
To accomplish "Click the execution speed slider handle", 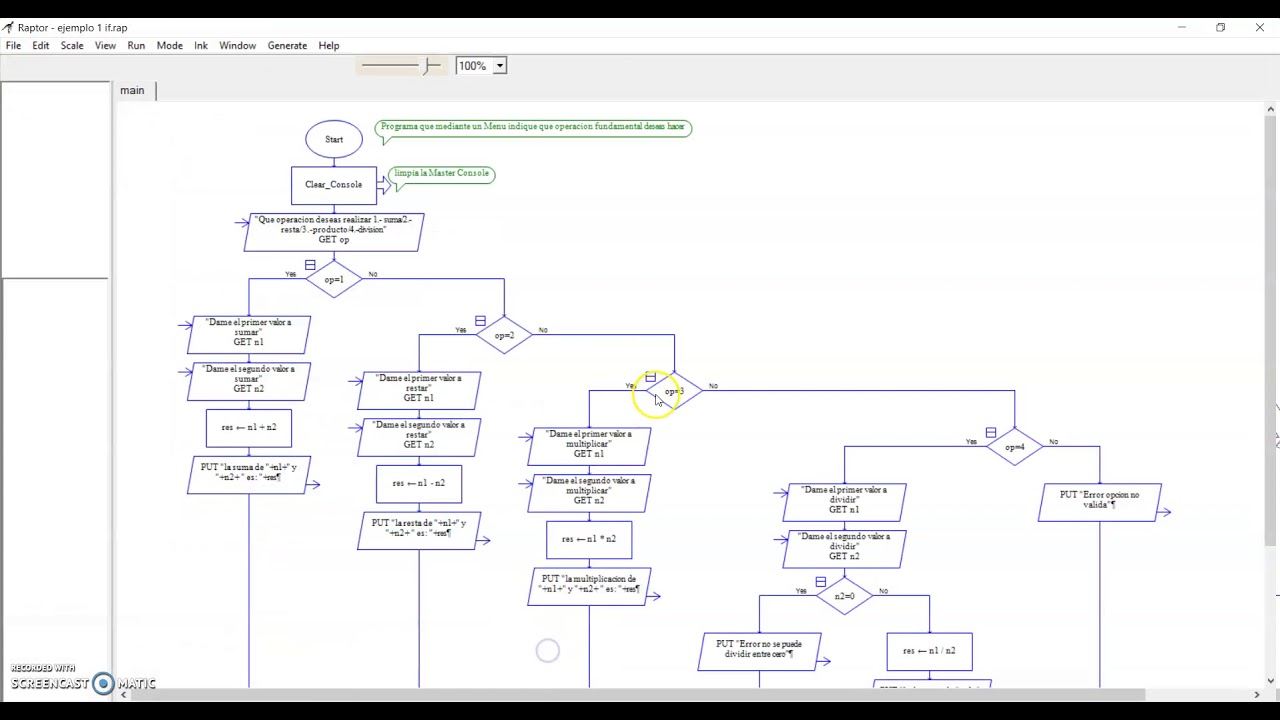I will 427,66.
